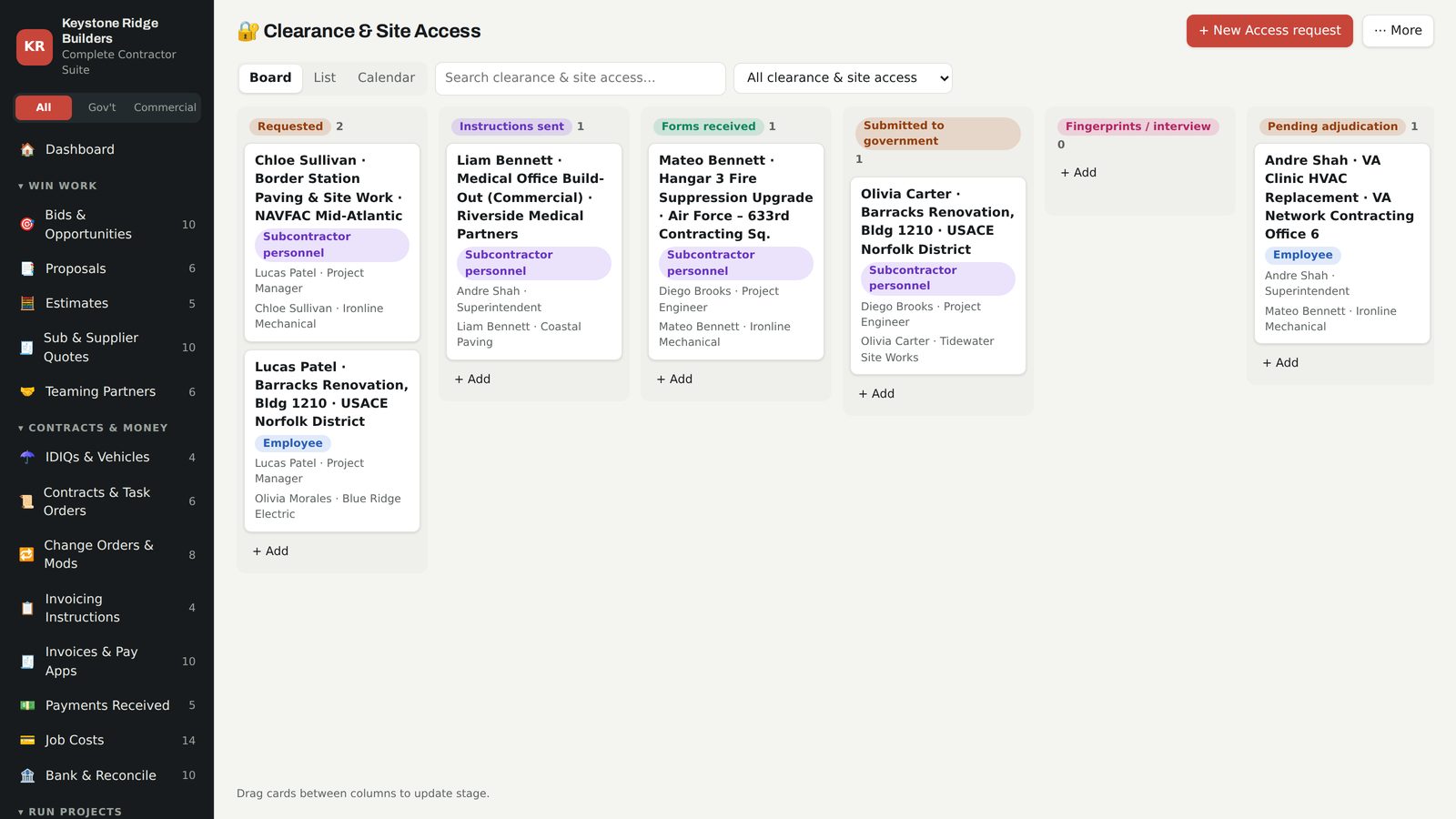
Task: Click the Payments Received money icon
Action: [27, 705]
